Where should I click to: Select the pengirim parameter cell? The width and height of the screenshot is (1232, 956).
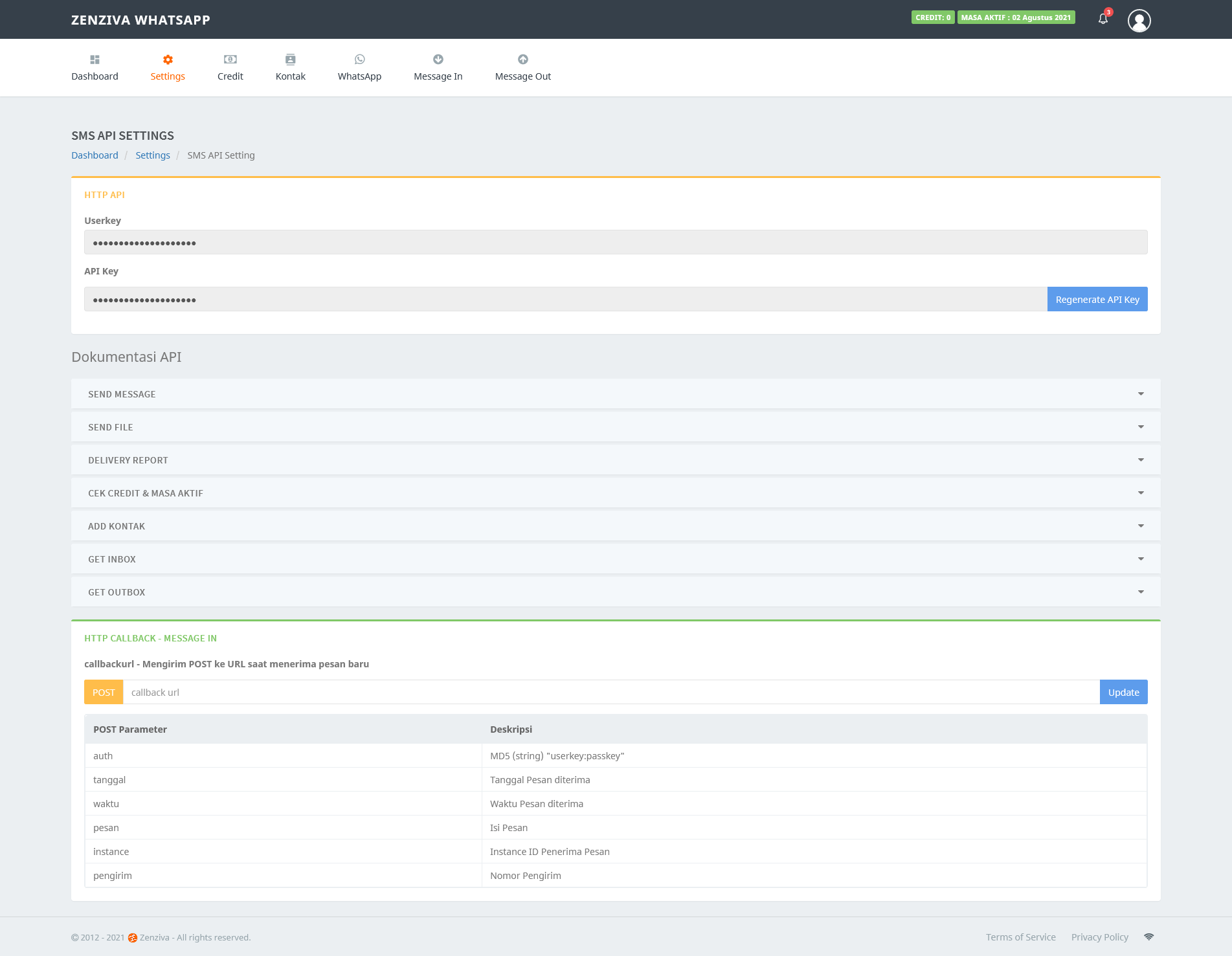pos(283,876)
